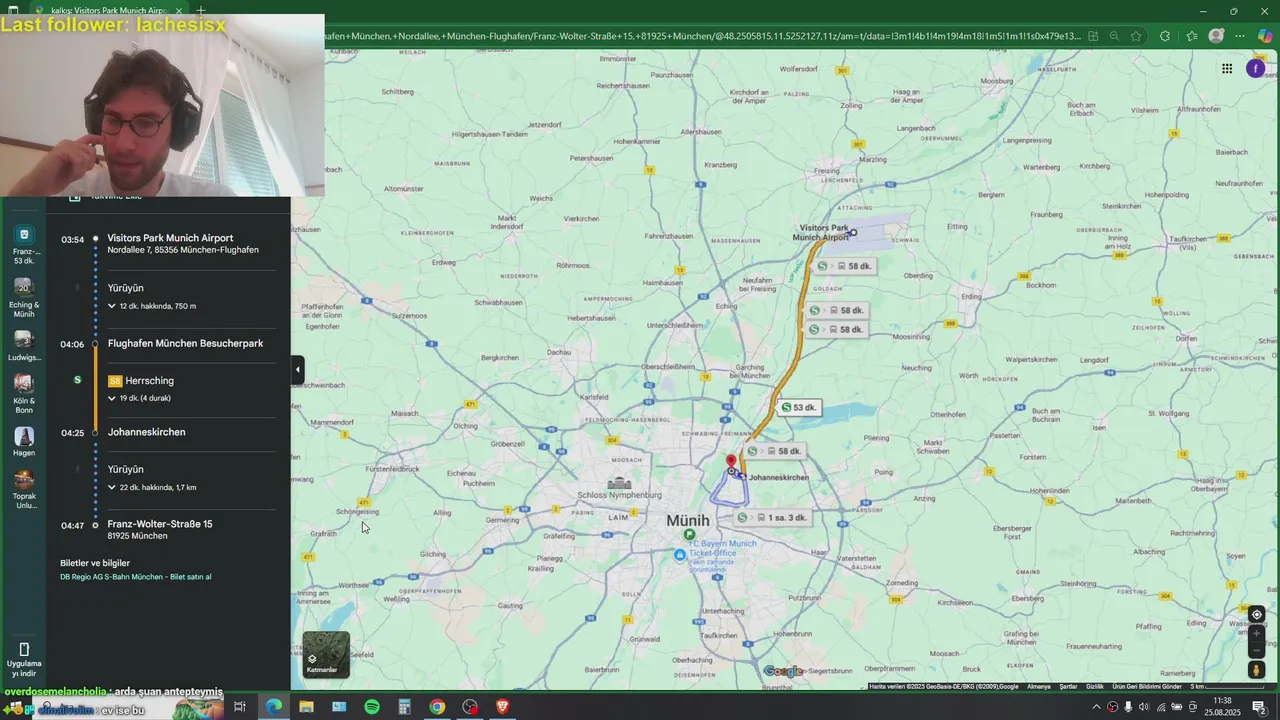
Task: Select the Flughafen München Besucherpark stop
Action: point(185,343)
